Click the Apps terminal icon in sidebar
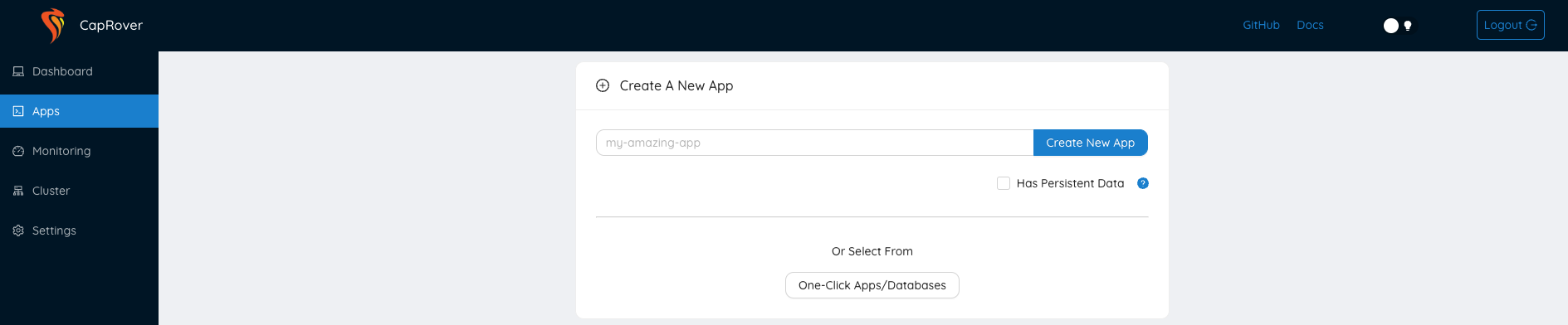This screenshot has height=325, width=1568. pyautogui.click(x=18, y=111)
